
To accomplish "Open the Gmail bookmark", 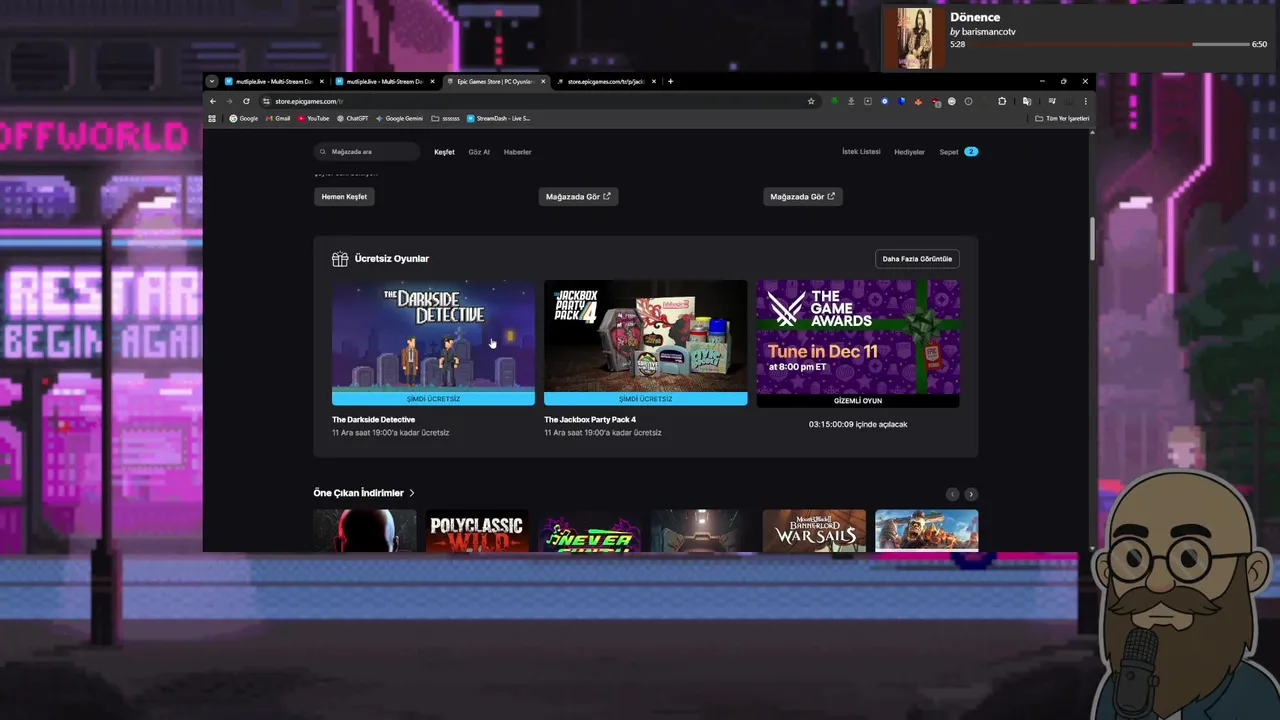I will (277, 118).
